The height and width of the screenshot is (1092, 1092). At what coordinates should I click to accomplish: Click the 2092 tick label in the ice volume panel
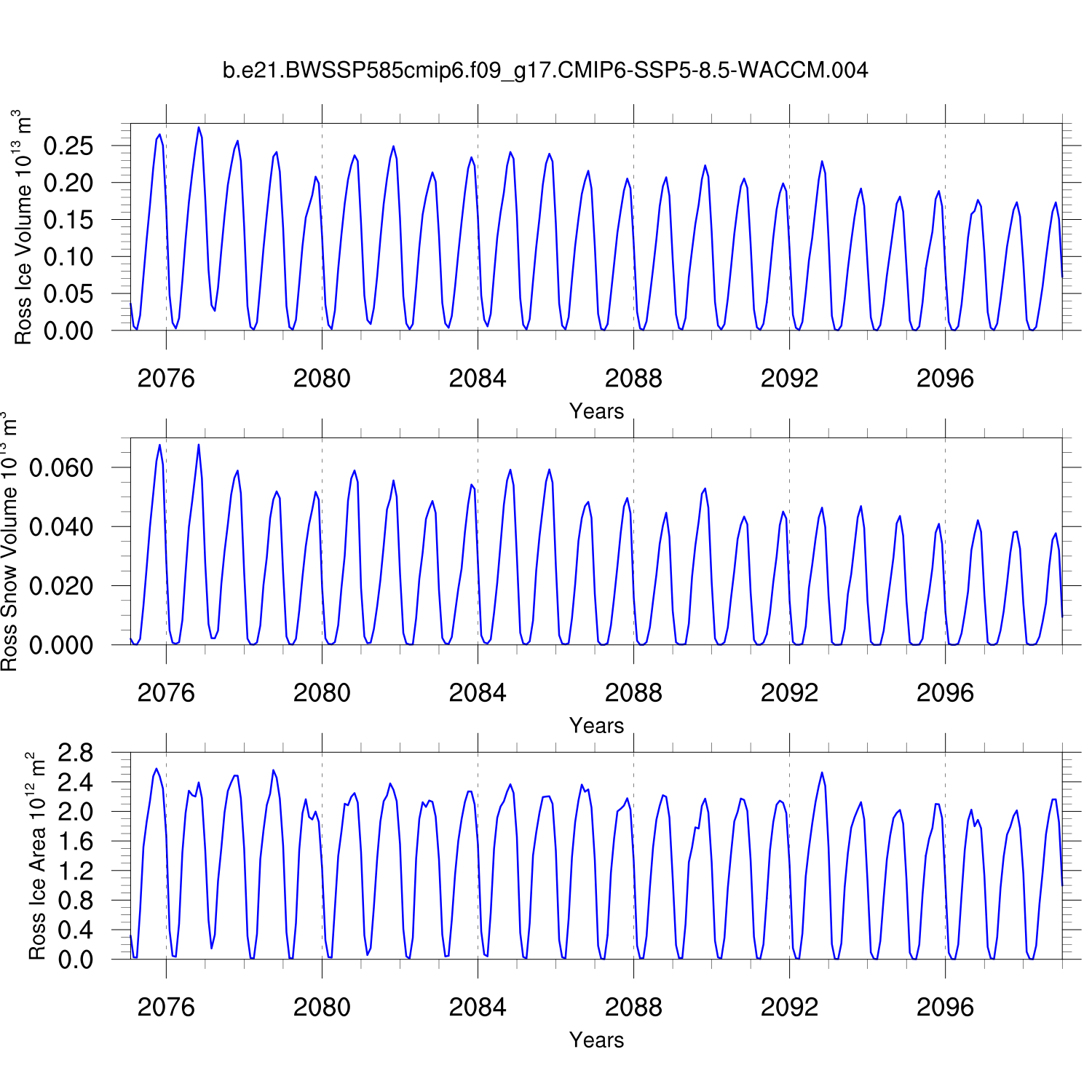[x=789, y=379]
